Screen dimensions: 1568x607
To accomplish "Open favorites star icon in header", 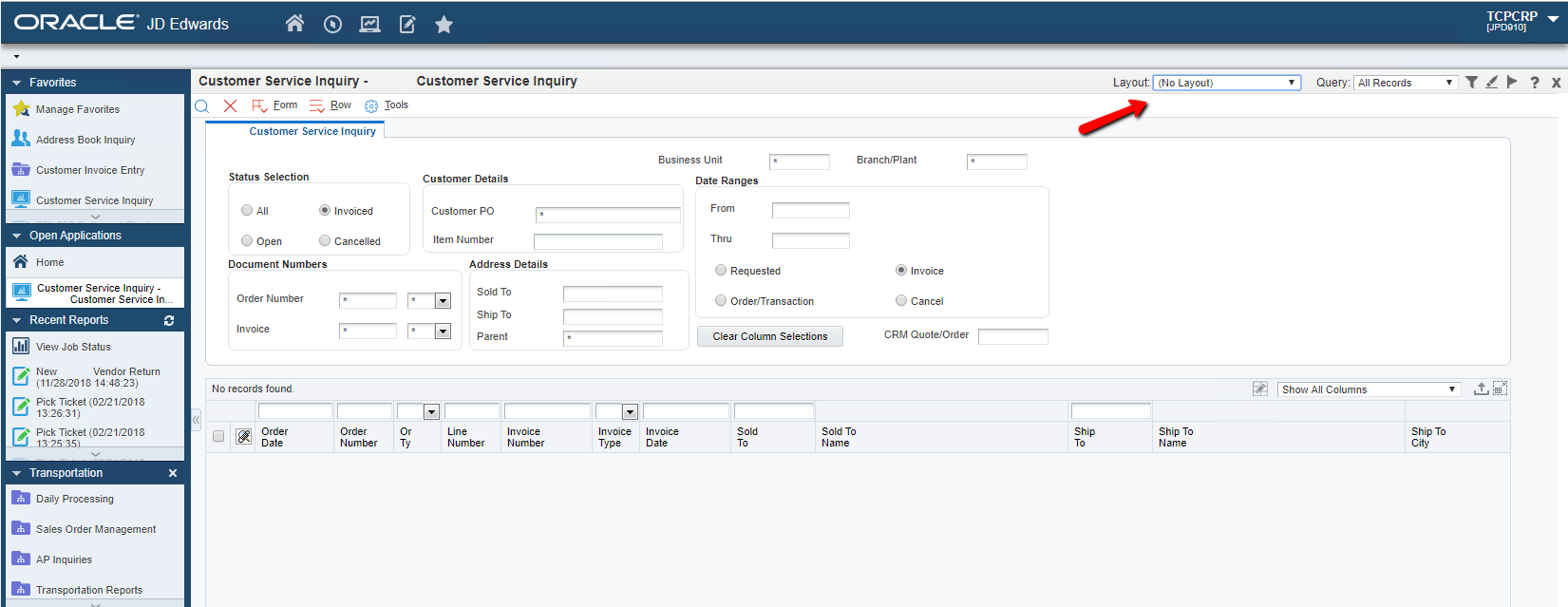I will 444,25.
